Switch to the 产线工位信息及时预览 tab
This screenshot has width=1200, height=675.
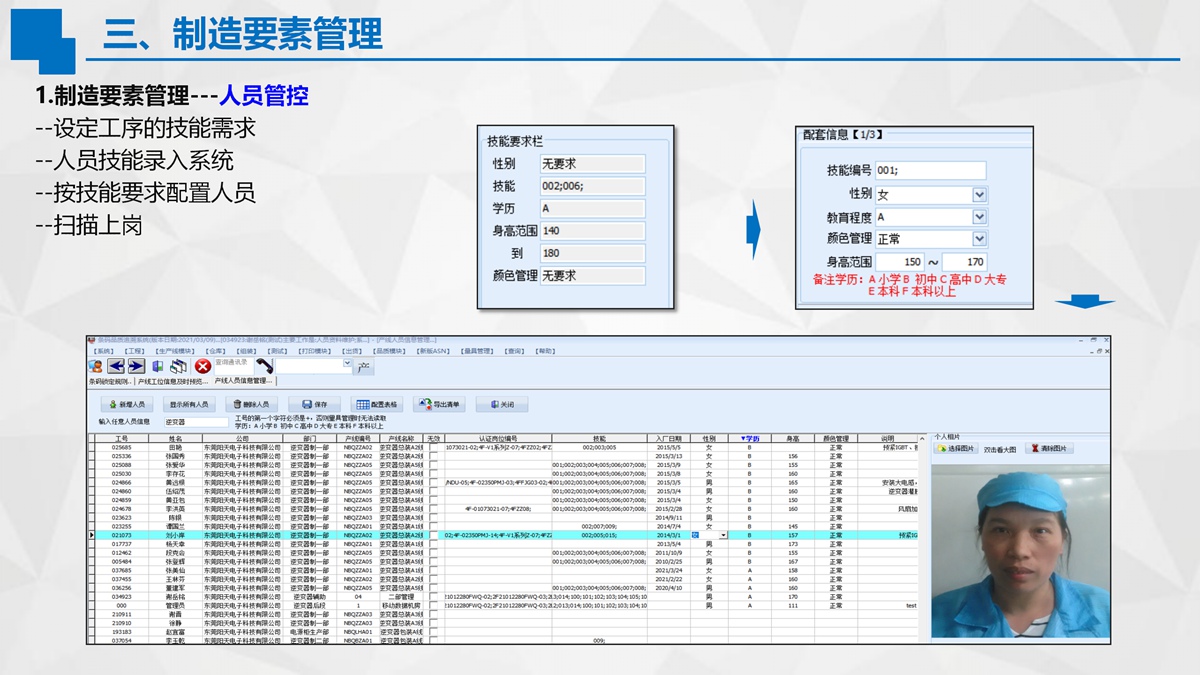[x=172, y=381]
